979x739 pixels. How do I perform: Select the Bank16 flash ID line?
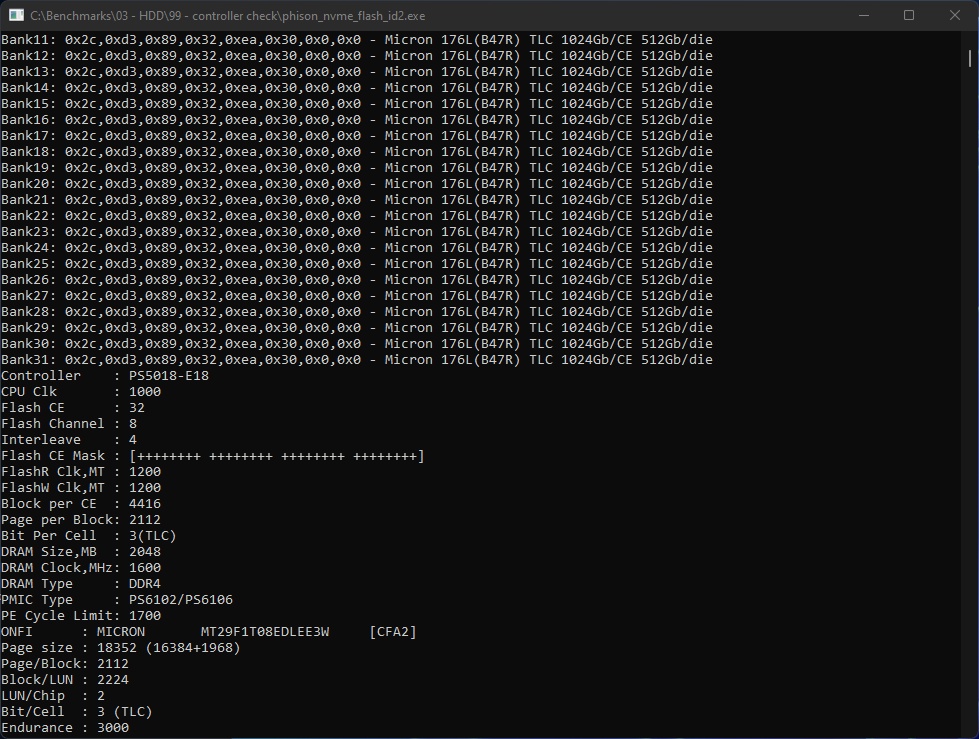[x=357, y=120]
